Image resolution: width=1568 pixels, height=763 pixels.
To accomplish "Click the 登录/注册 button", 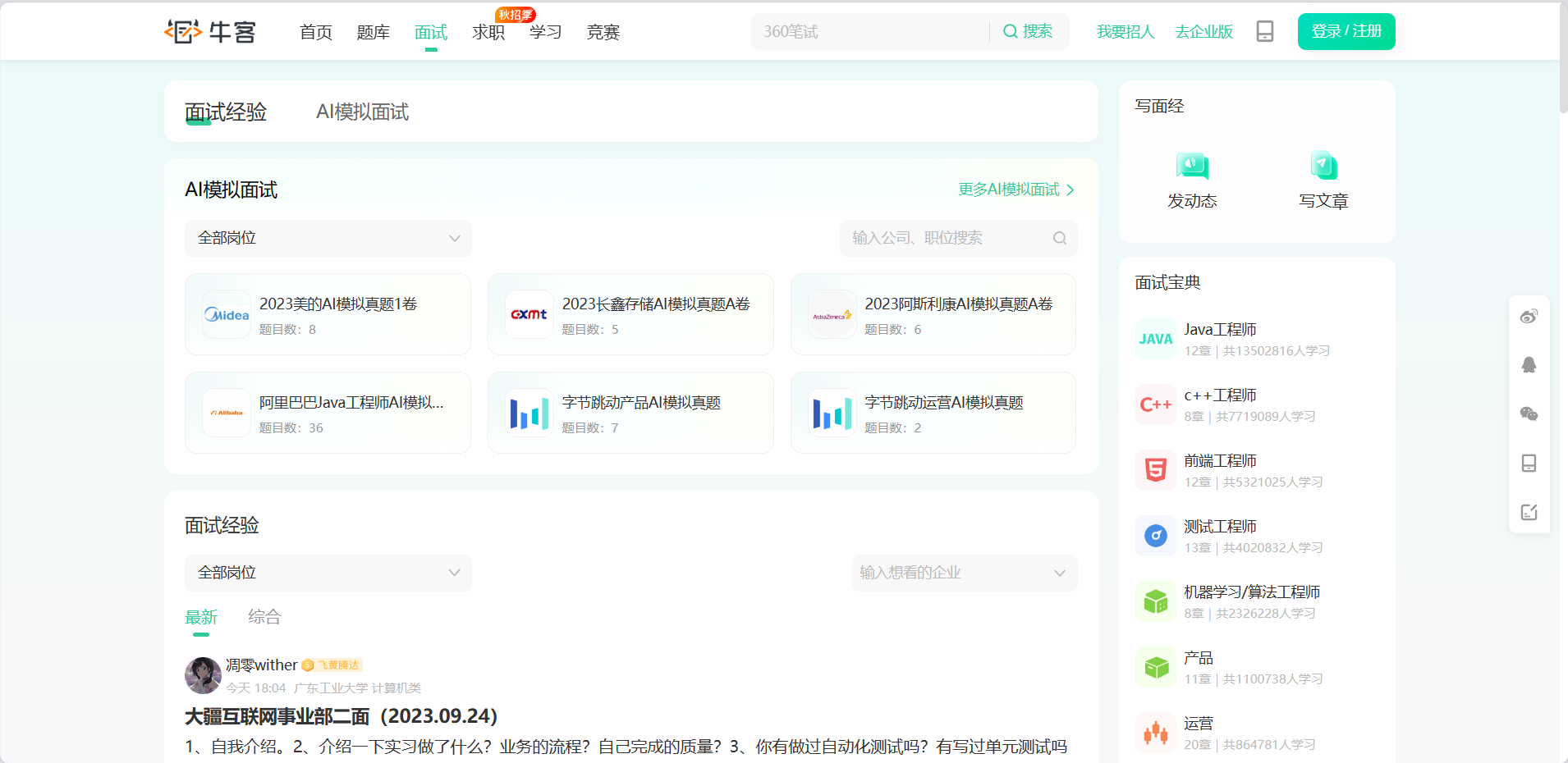I will (x=1346, y=31).
